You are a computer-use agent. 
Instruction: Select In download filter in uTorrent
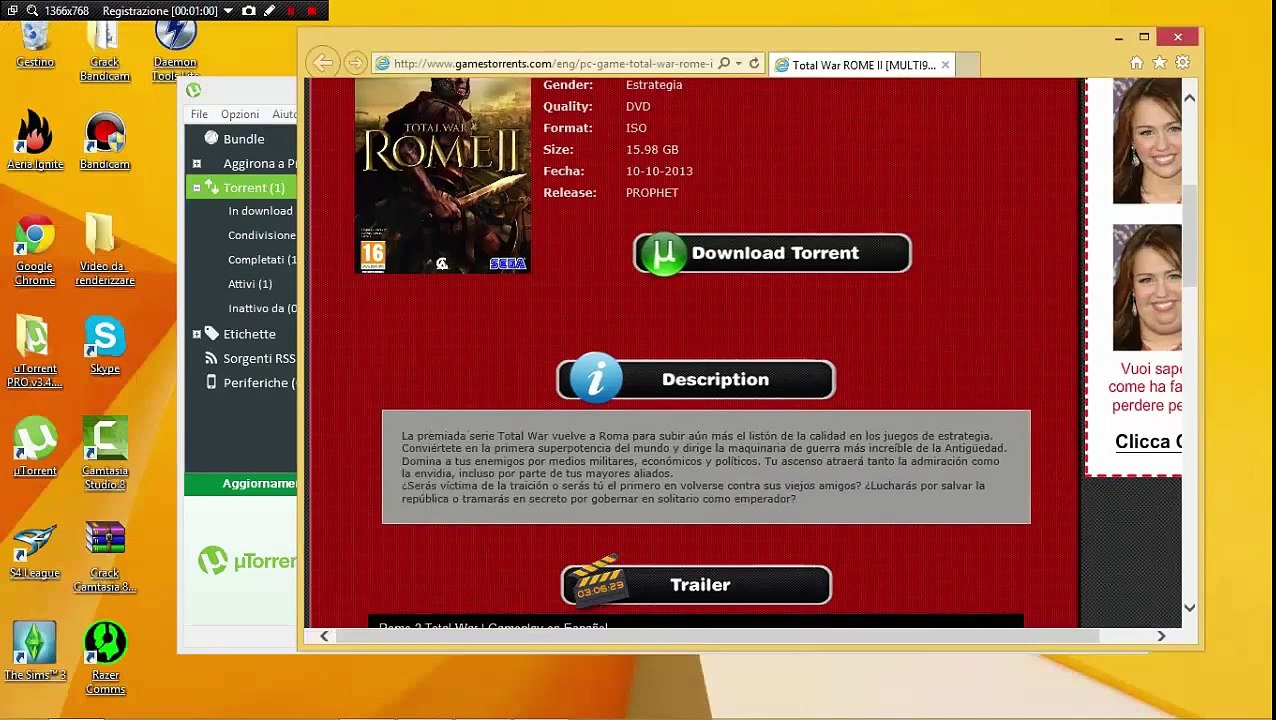tap(260, 211)
